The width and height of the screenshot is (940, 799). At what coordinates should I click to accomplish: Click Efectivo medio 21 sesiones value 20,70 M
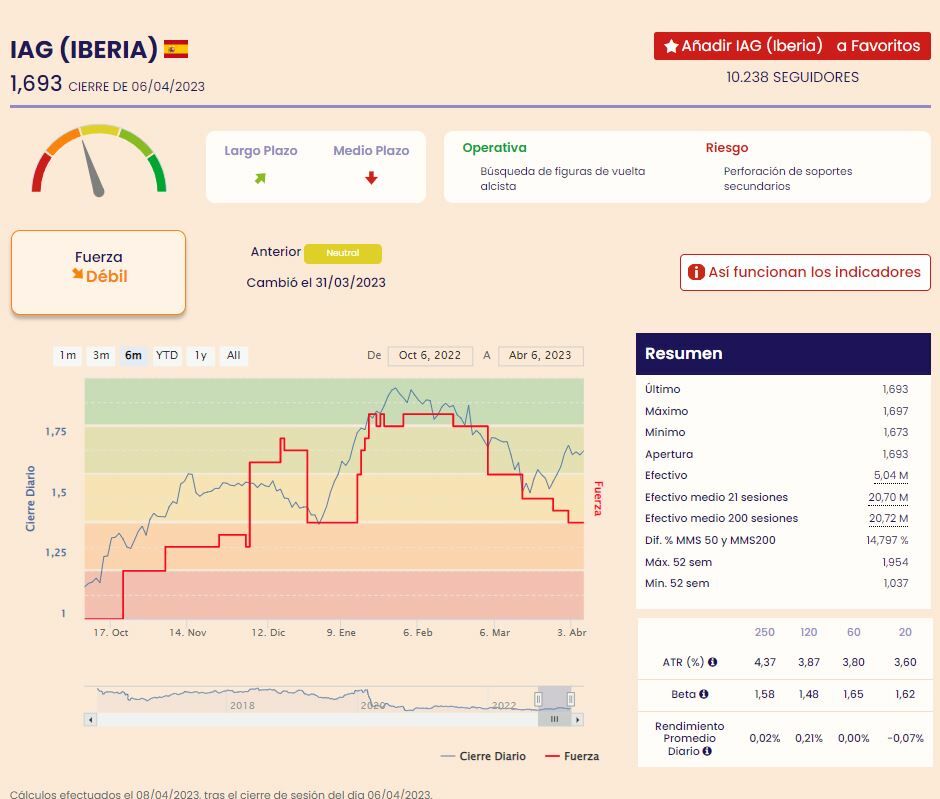(888, 498)
